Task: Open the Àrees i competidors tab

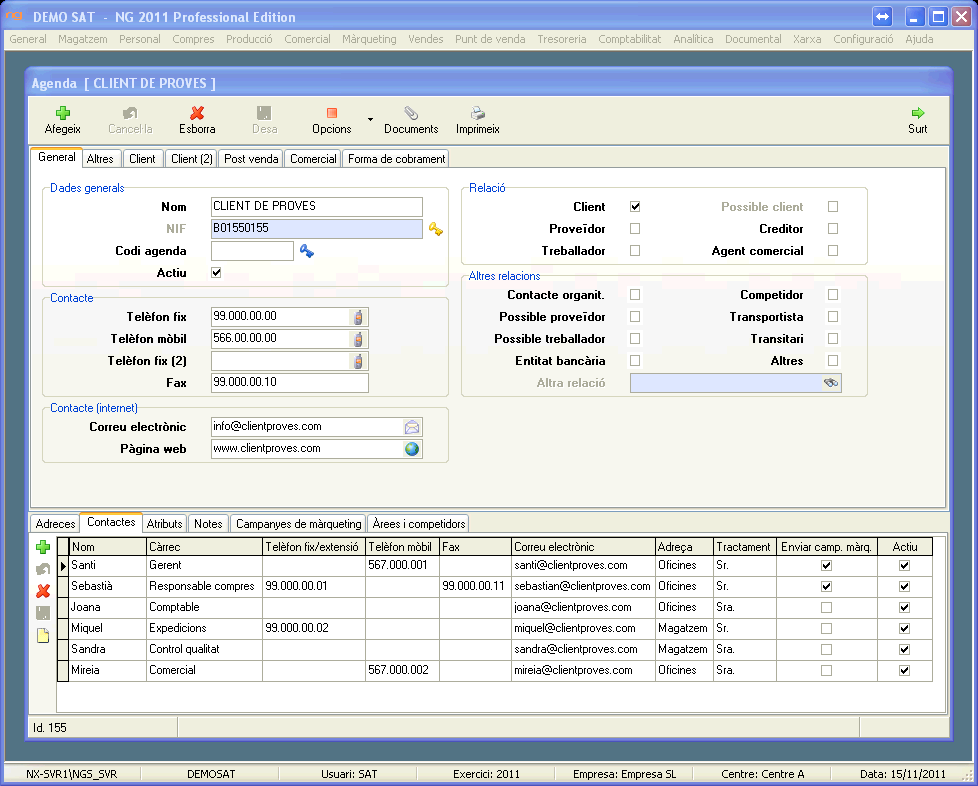Action: [419, 524]
